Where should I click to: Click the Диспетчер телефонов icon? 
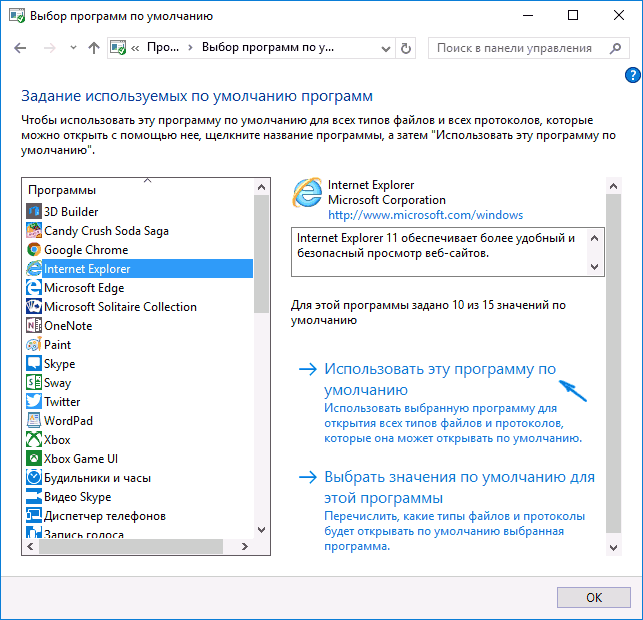click(x=34, y=515)
